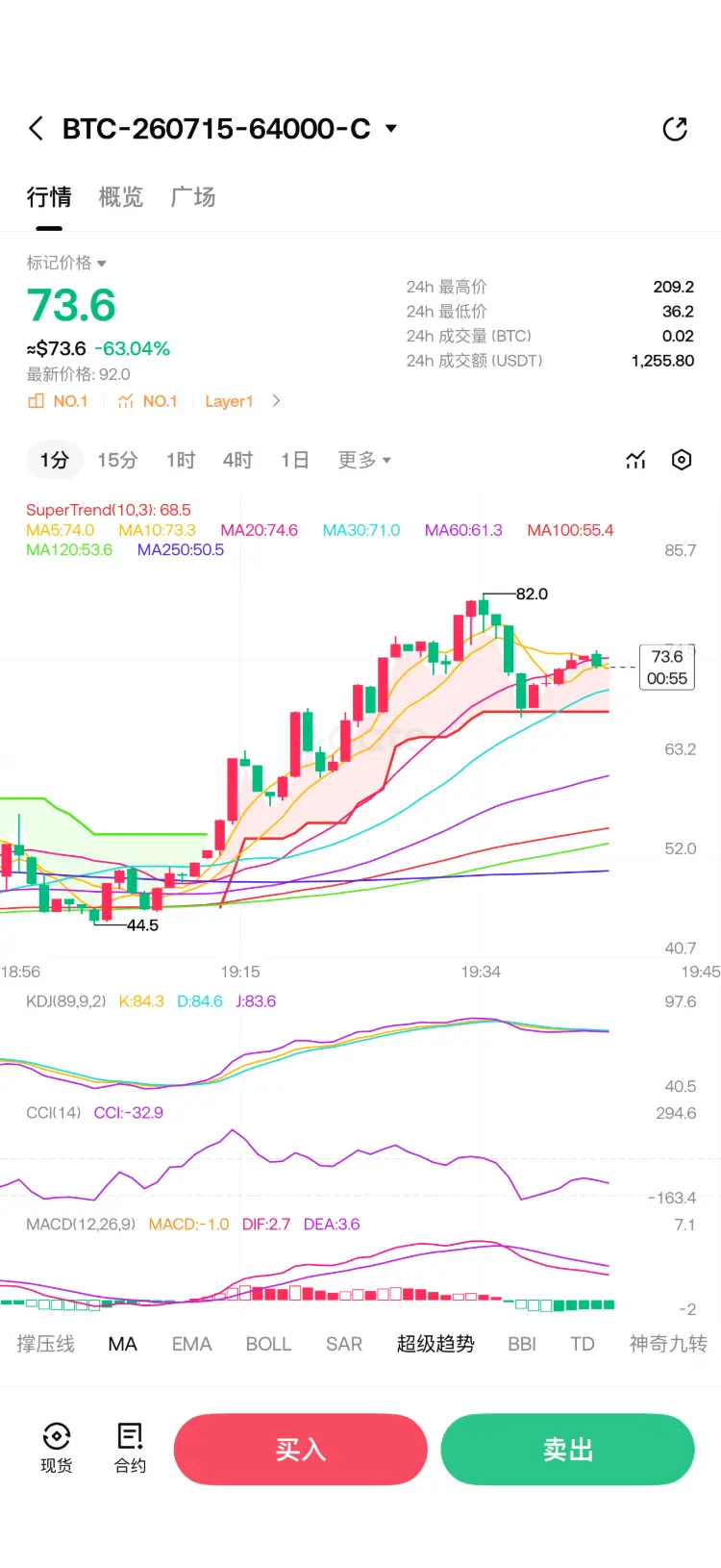This screenshot has height=1568, width=721.
Task: Expand the tags row chevron after Layer1
Action: click(276, 401)
